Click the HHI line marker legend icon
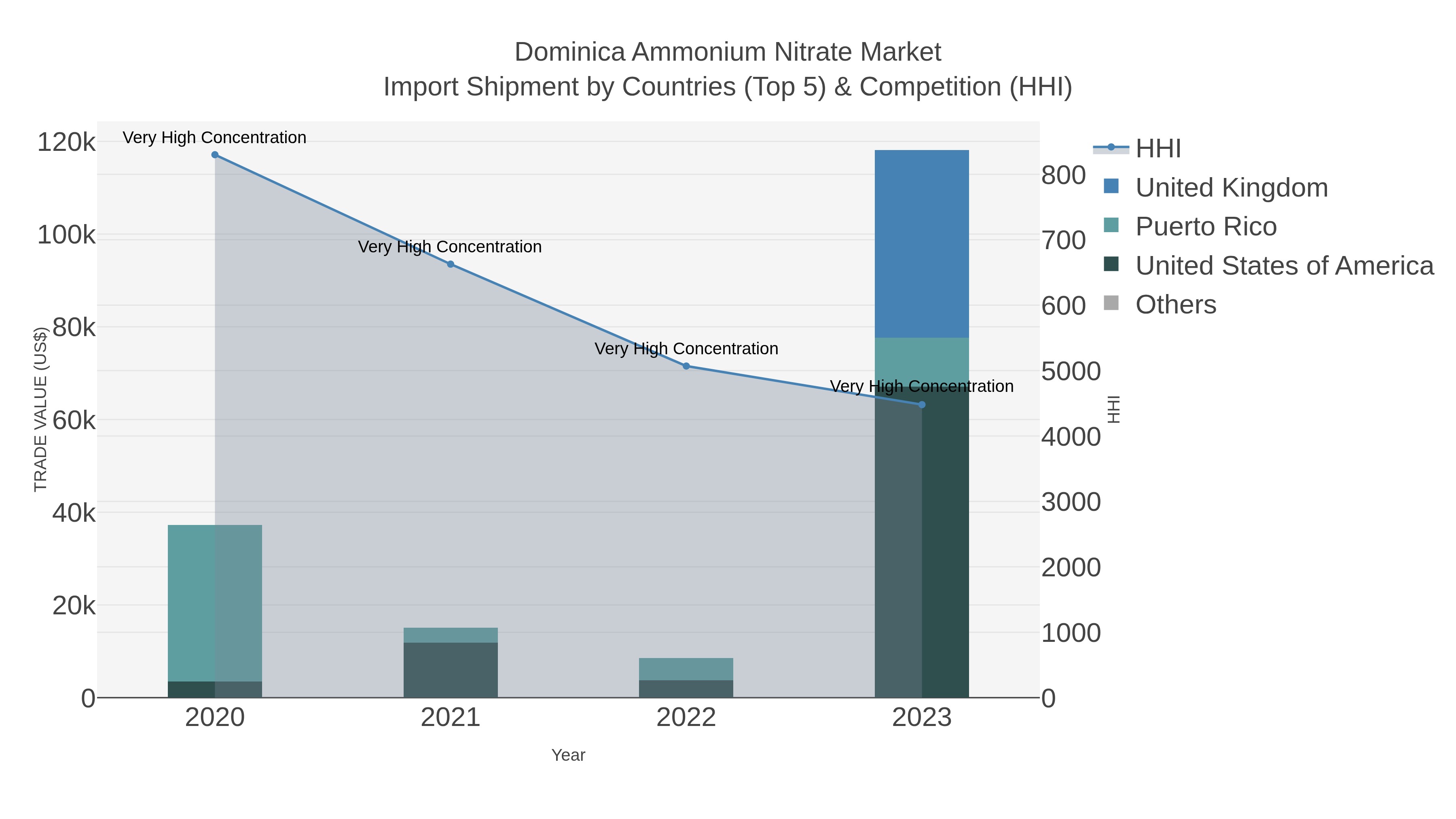The height and width of the screenshot is (819, 1456). pos(1111,148)
